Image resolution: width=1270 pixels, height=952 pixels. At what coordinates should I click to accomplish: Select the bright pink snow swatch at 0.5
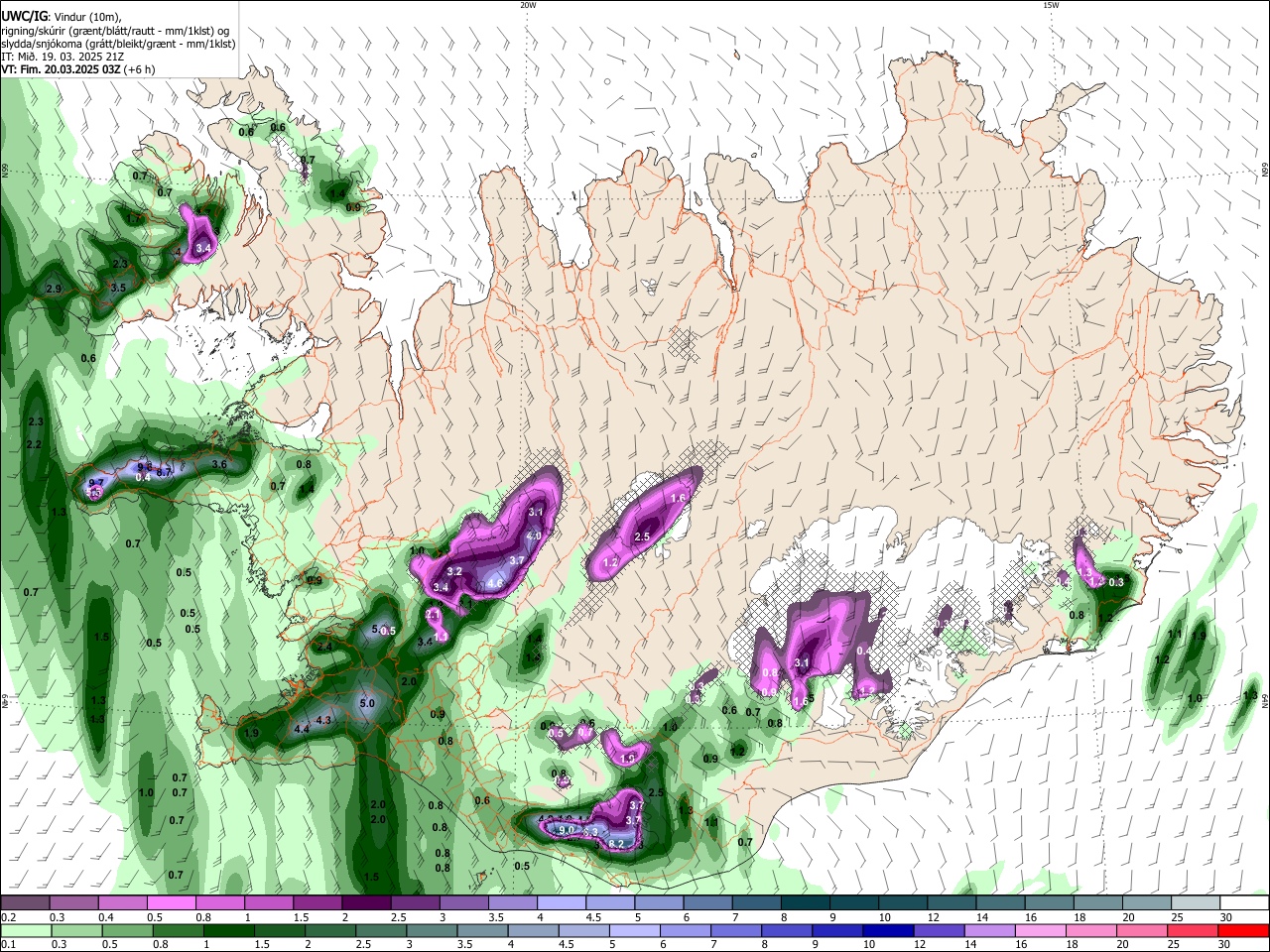tap(171, 902)
